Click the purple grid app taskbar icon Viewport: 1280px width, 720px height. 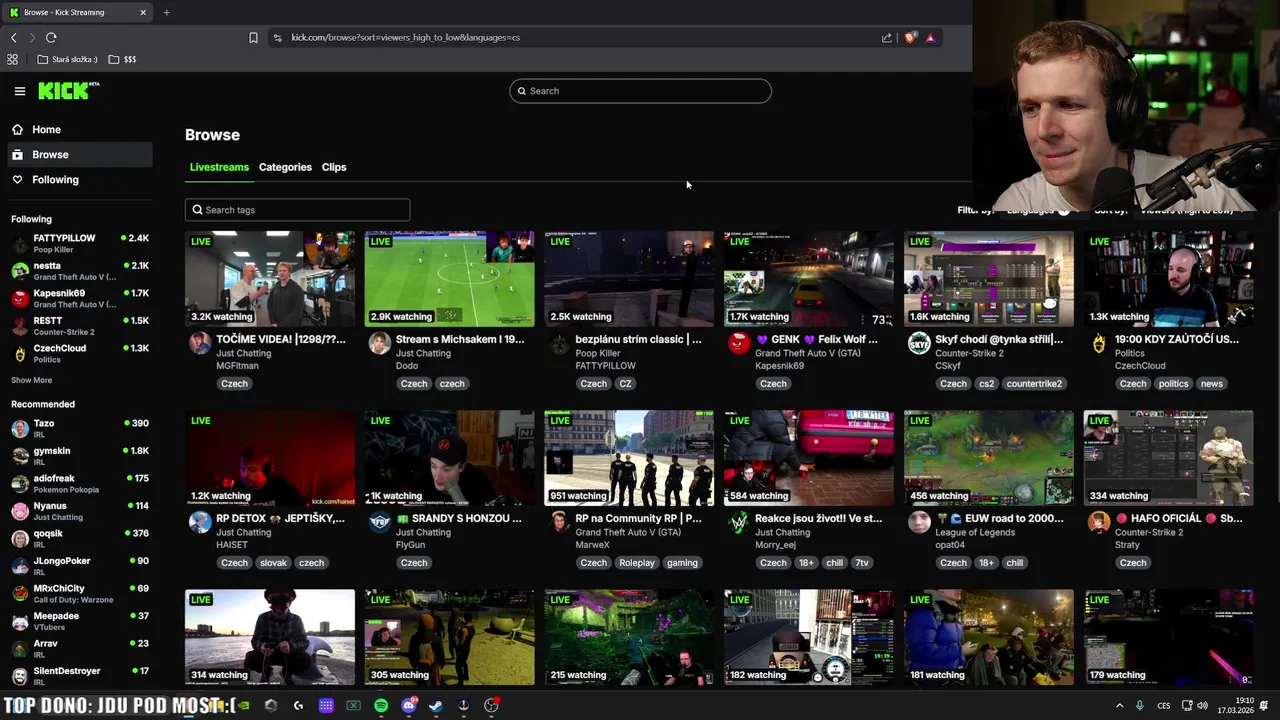pos(326,705)
